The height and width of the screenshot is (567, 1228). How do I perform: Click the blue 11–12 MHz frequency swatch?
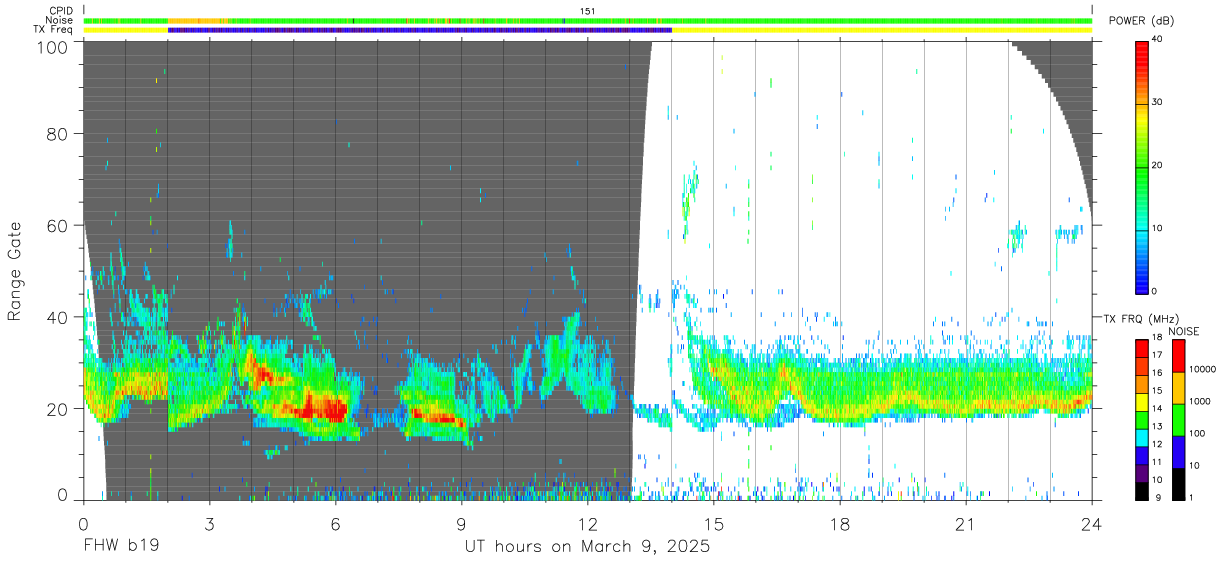[1143, 455]
